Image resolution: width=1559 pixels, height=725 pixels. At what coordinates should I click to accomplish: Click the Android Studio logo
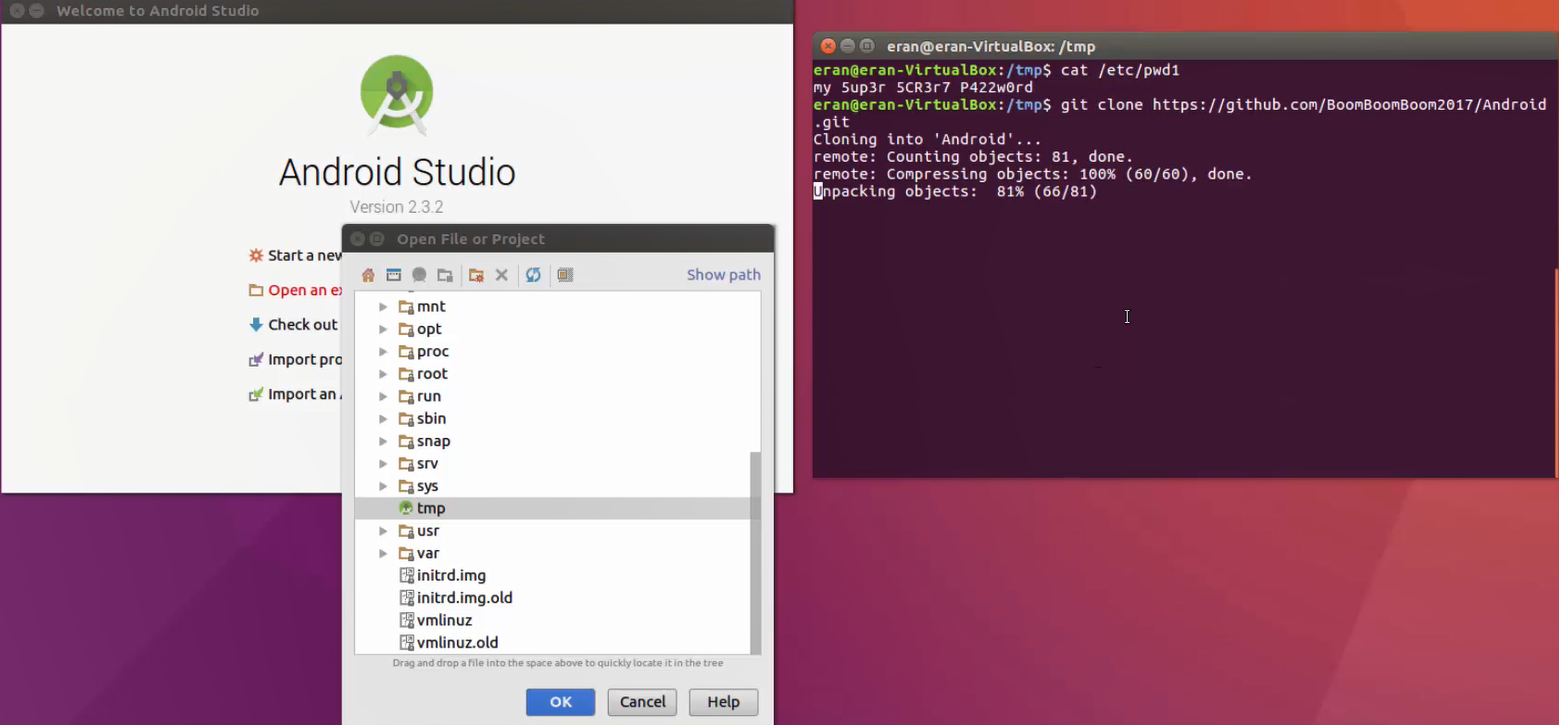[397, 96]
